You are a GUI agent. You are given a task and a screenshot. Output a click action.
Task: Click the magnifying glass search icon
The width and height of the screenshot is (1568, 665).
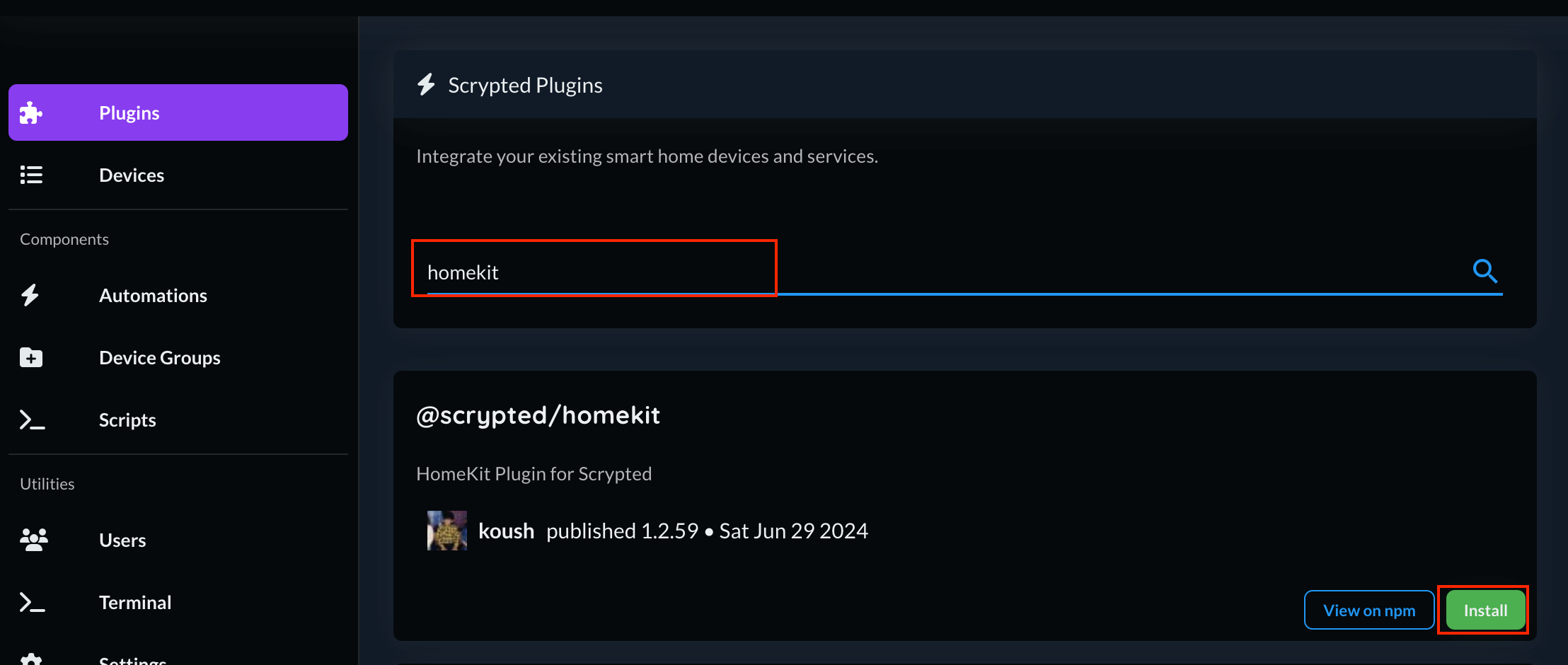click(1485, 271)
